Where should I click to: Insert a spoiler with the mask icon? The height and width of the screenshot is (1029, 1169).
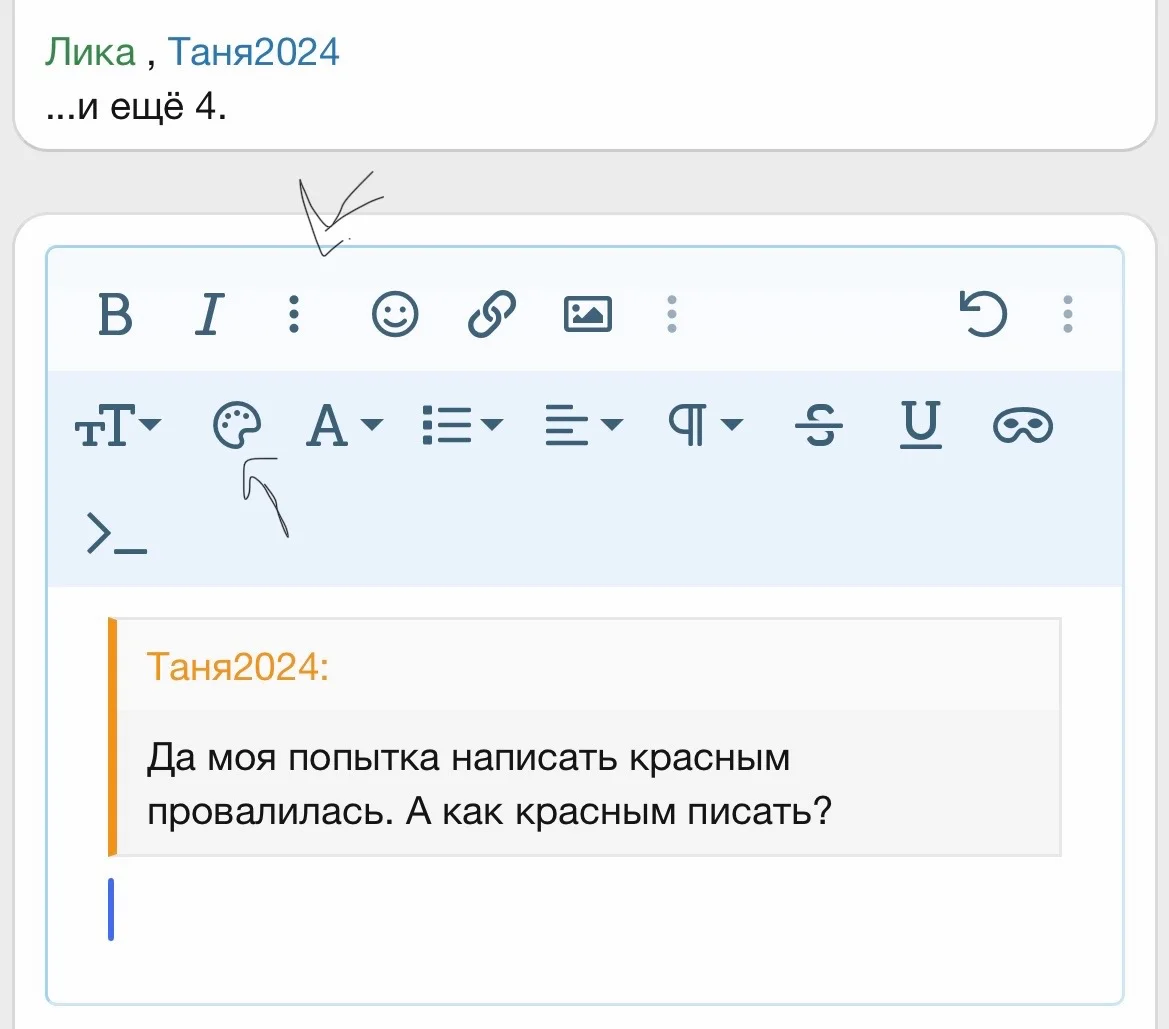(x=1022, y=427)
